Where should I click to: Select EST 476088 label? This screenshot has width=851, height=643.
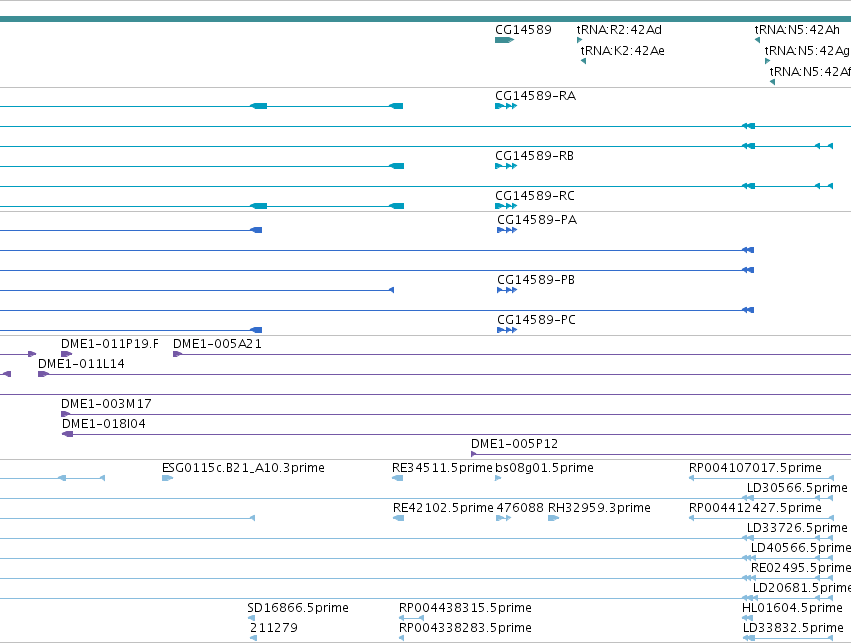(x=520, y=508)
